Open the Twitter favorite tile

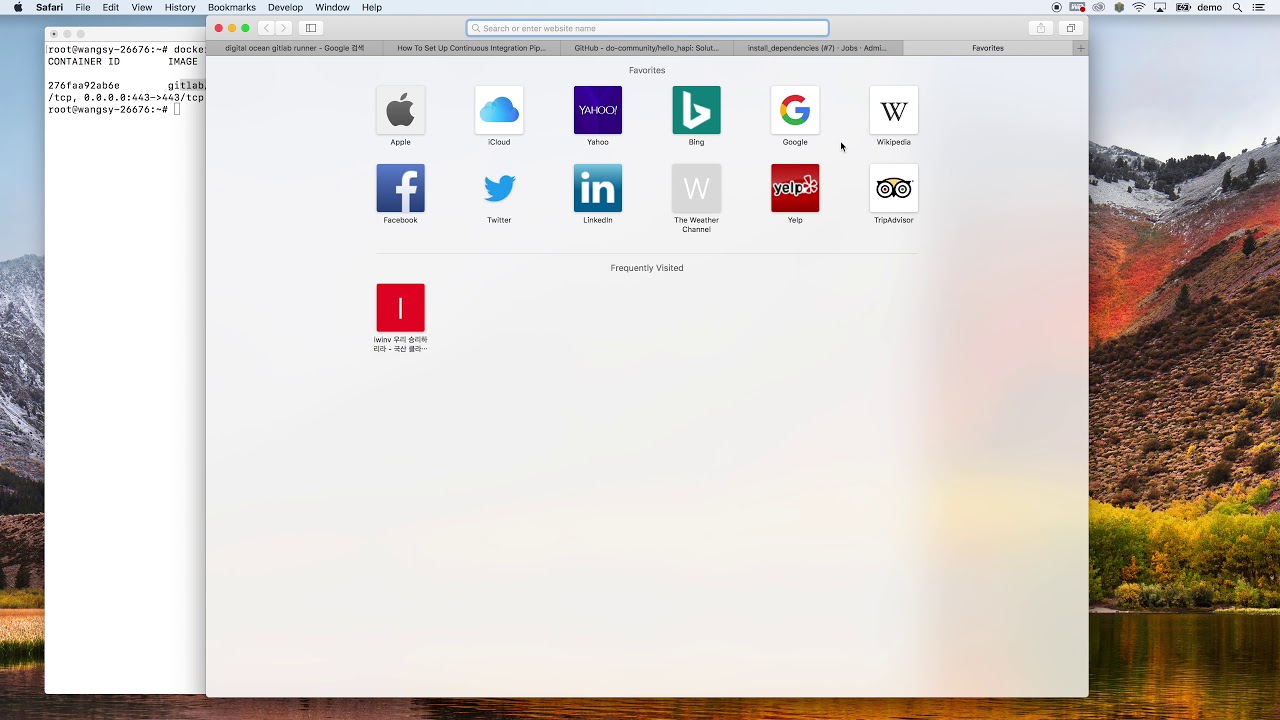tap(499, 188)
